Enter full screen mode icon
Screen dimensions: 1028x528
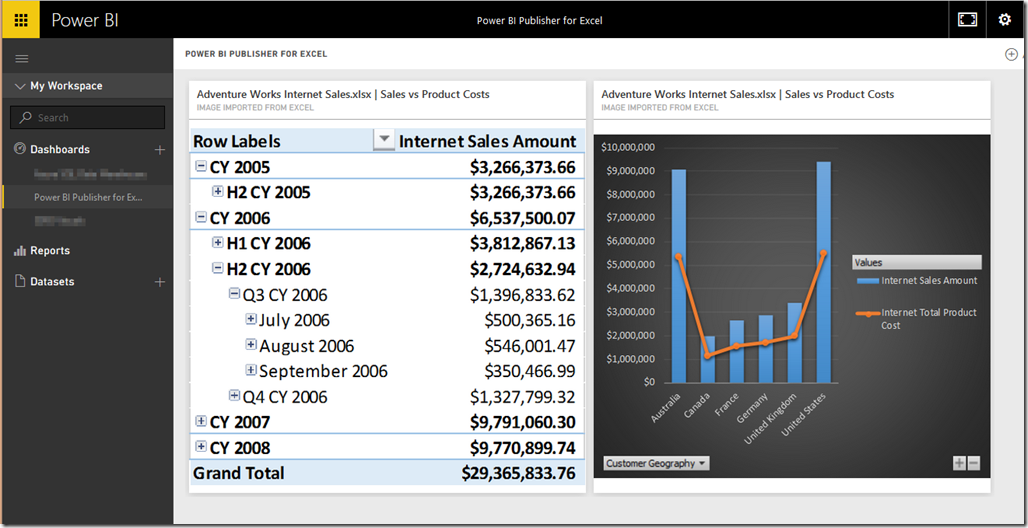967,20
